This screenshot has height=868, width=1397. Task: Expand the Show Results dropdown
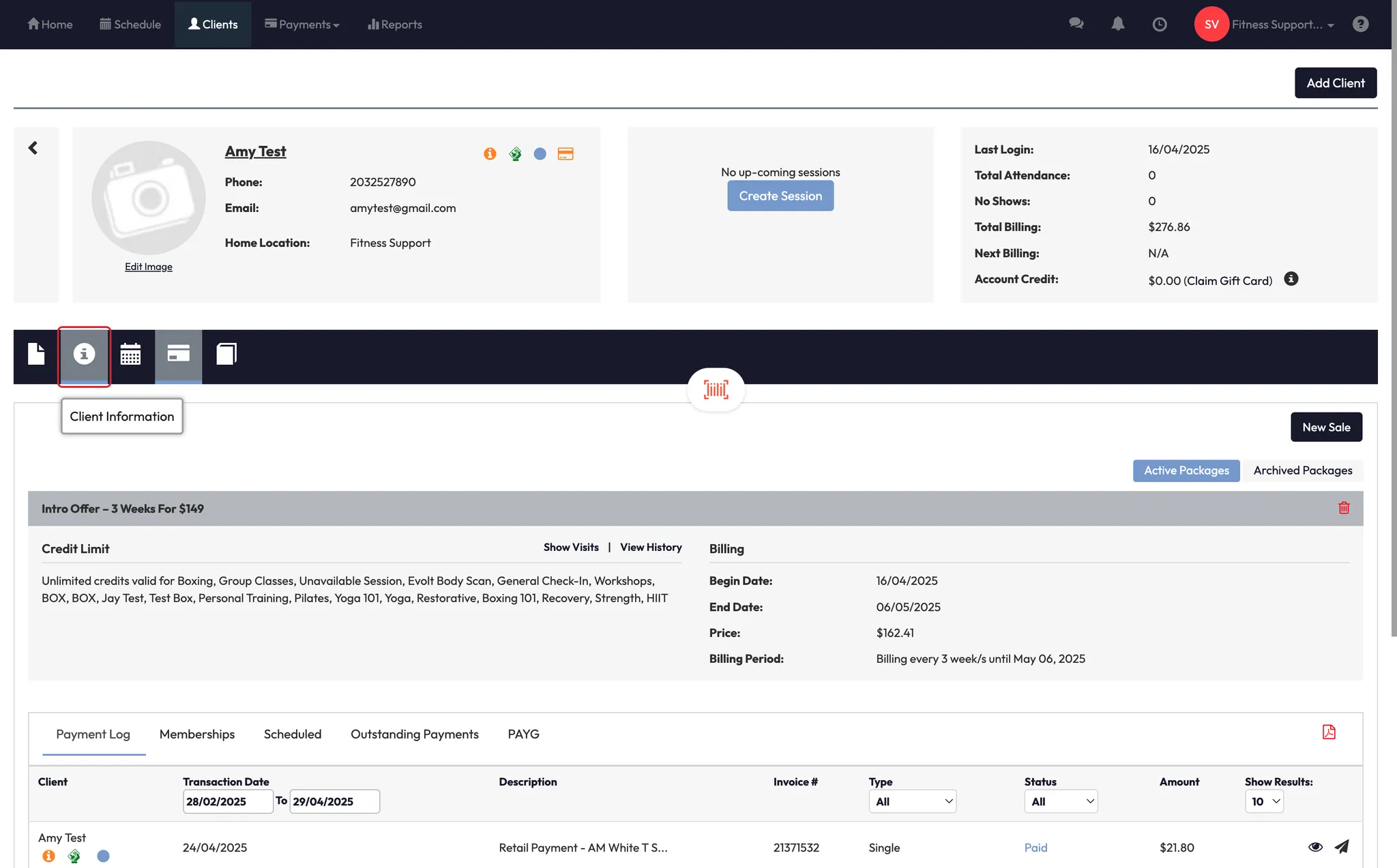click(1264, 801)
